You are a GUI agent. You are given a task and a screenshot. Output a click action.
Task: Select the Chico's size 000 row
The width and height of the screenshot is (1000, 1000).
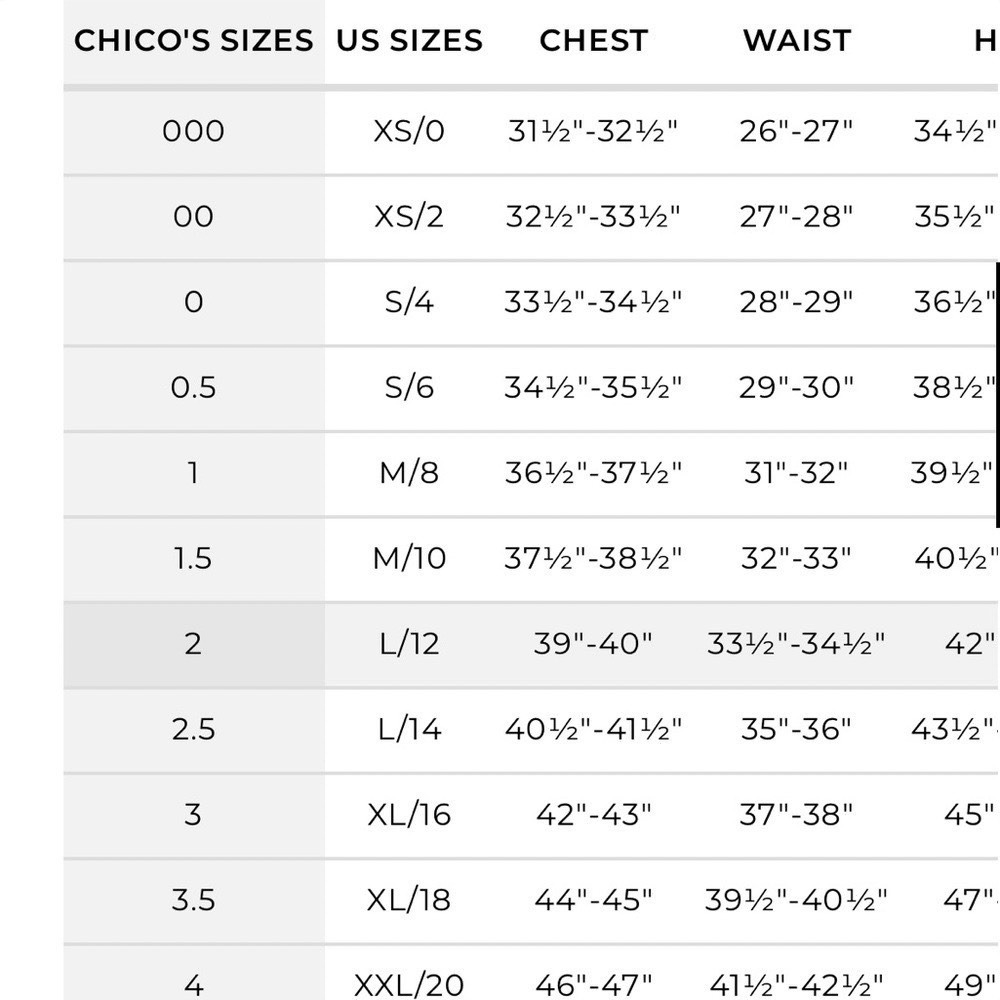[531, 131]
